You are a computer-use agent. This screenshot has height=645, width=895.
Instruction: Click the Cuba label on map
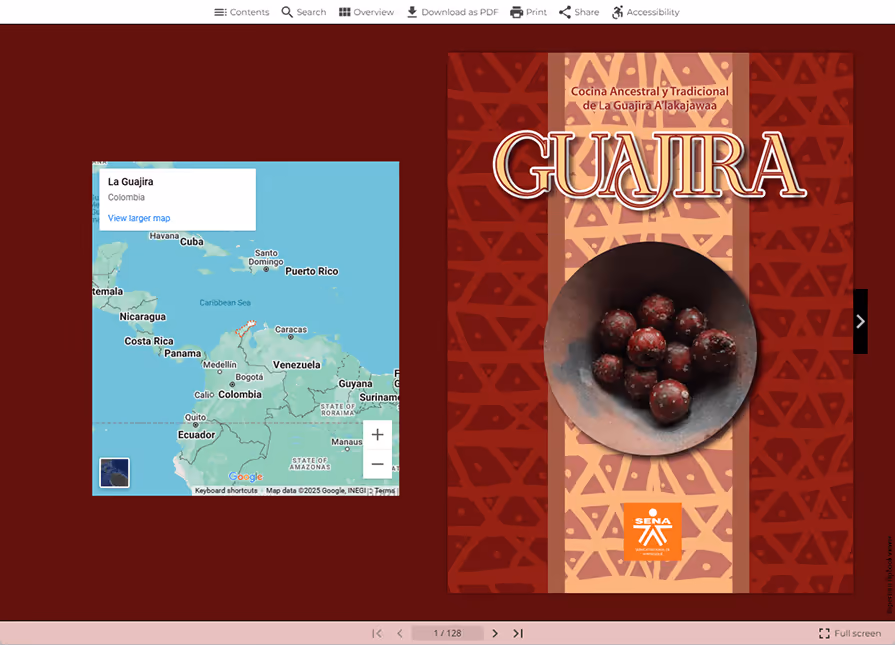(192, 241)
